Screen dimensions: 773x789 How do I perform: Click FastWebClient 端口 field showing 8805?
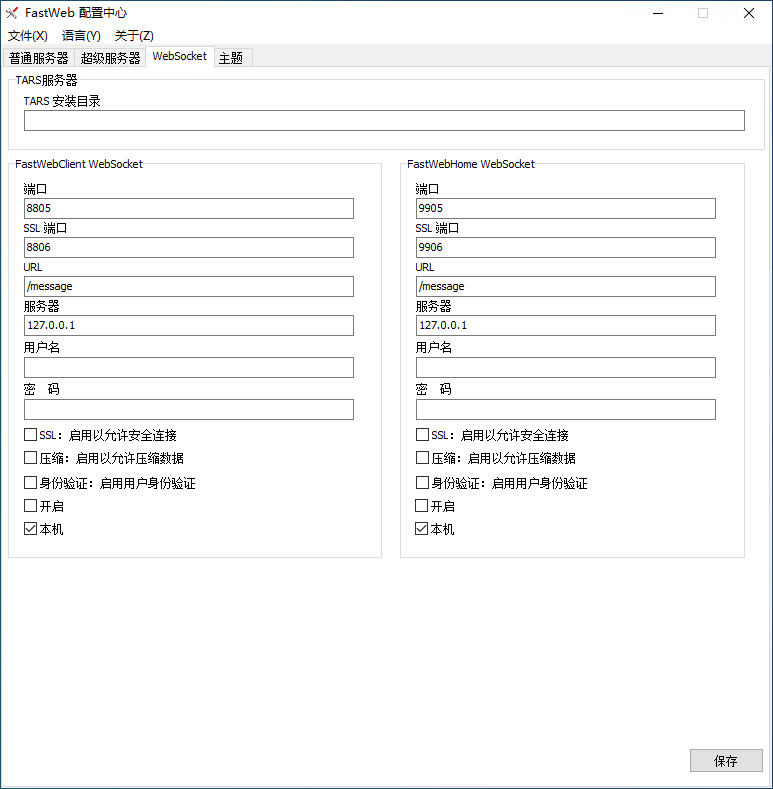189,208
